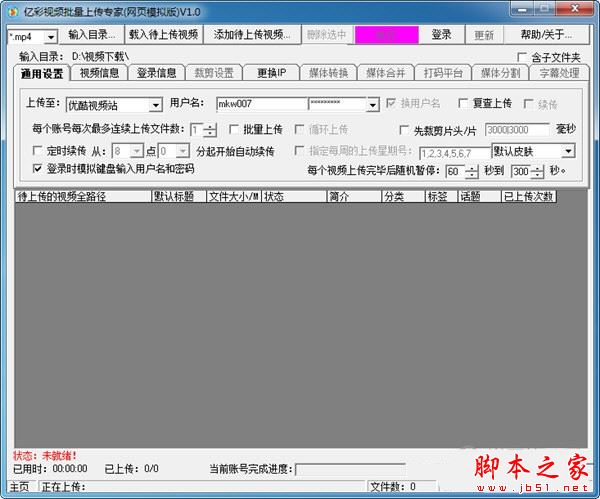The height and width of the screenshot is (499, 600).
Task: Click 默认标题 column header
Action: click(x=179, y=197)
